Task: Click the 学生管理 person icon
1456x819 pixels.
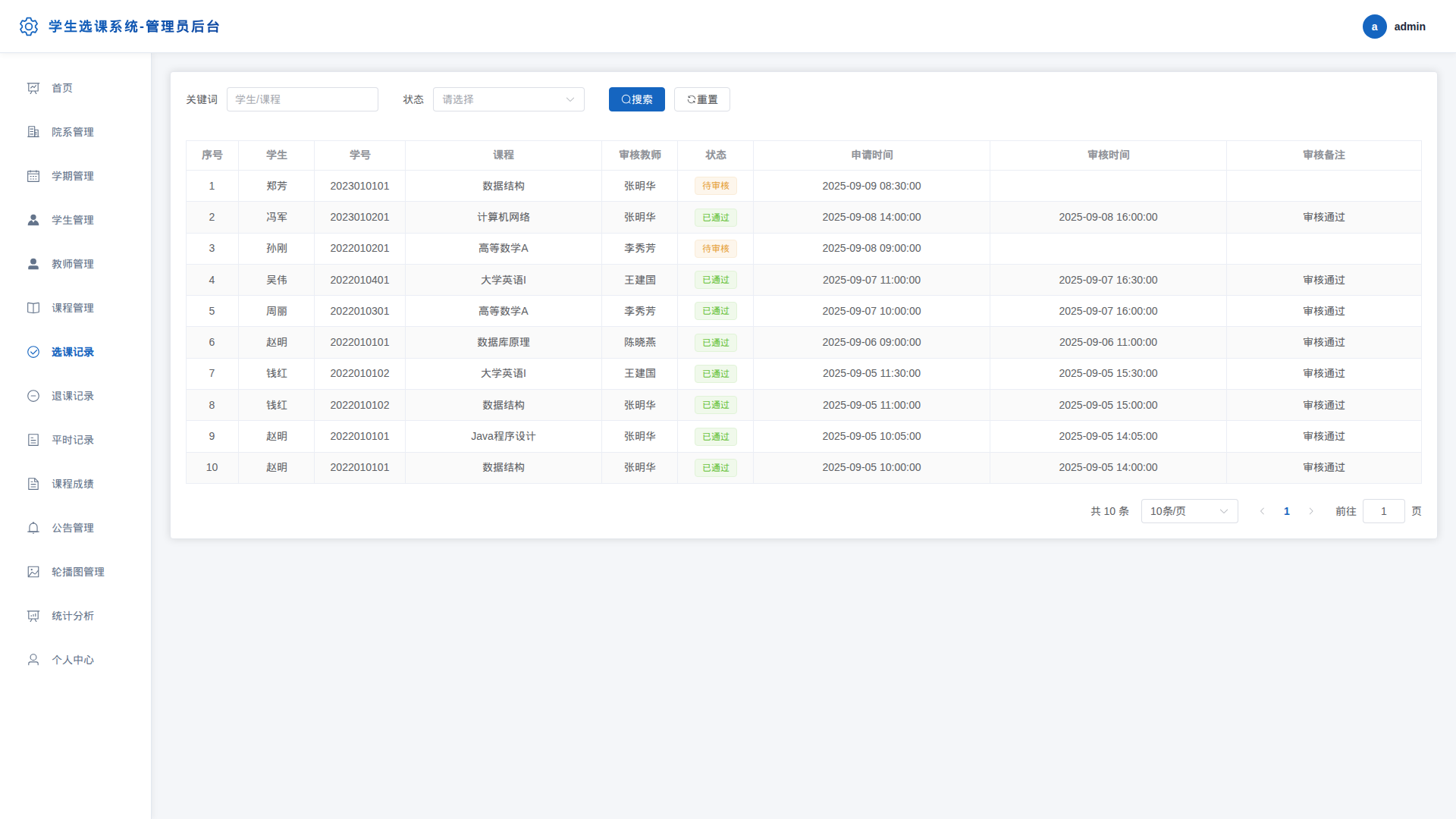Action: coord(33,220)
